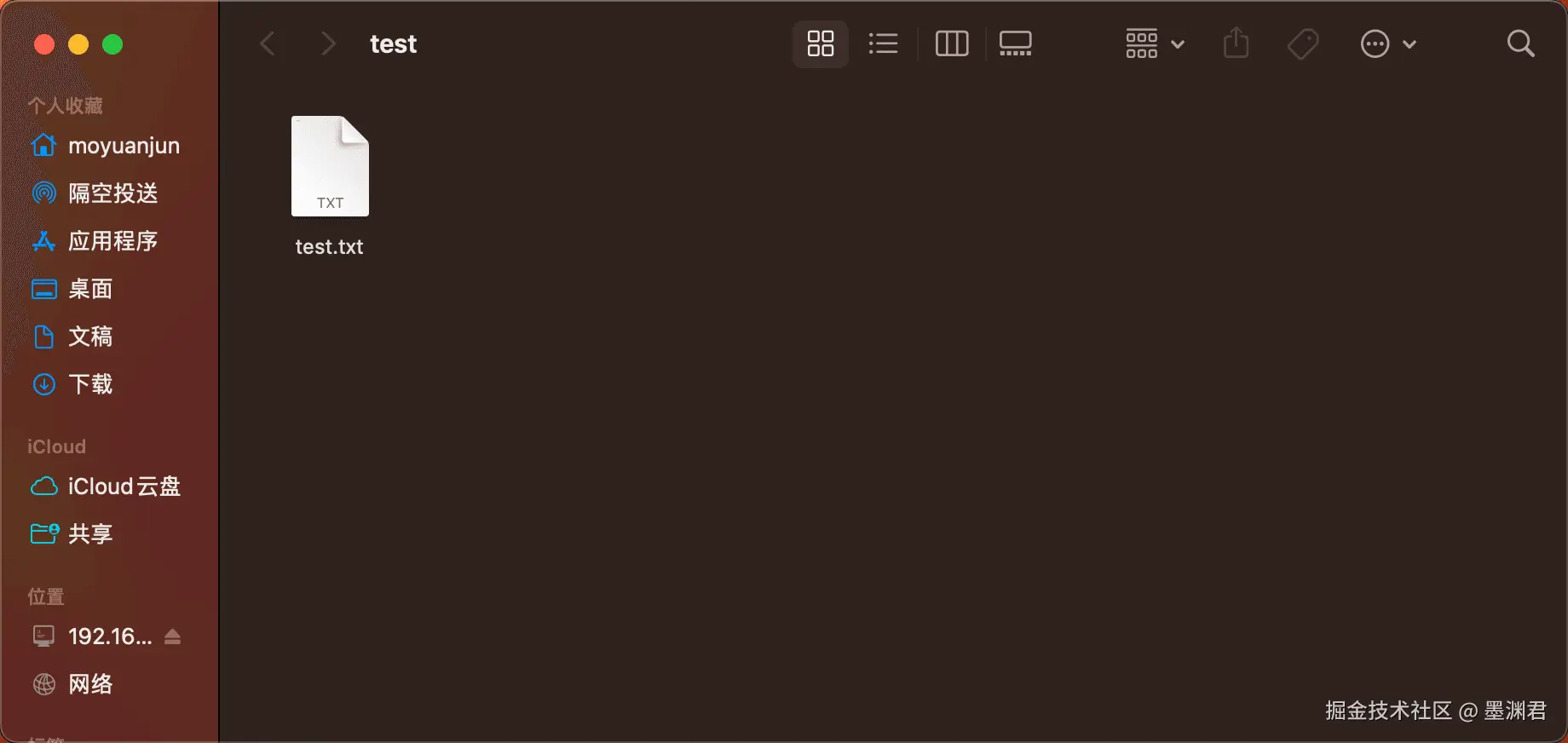Switch to gallery view
Image resolution: width=1568 pixels, height=743 pixels.
click(1015, 43)
